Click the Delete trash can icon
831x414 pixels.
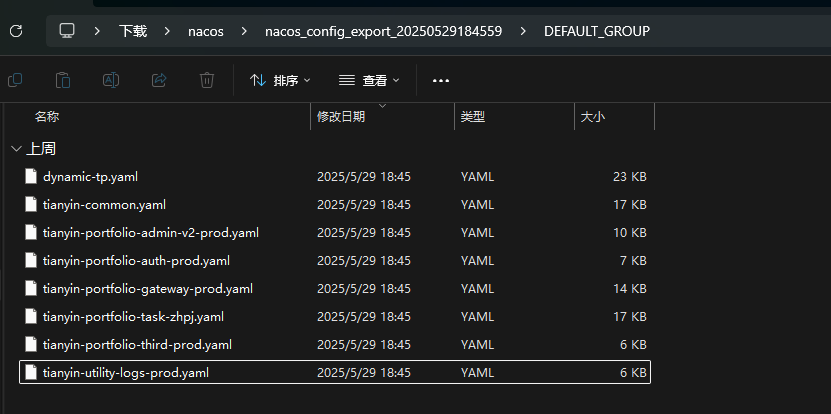[207, 80]
